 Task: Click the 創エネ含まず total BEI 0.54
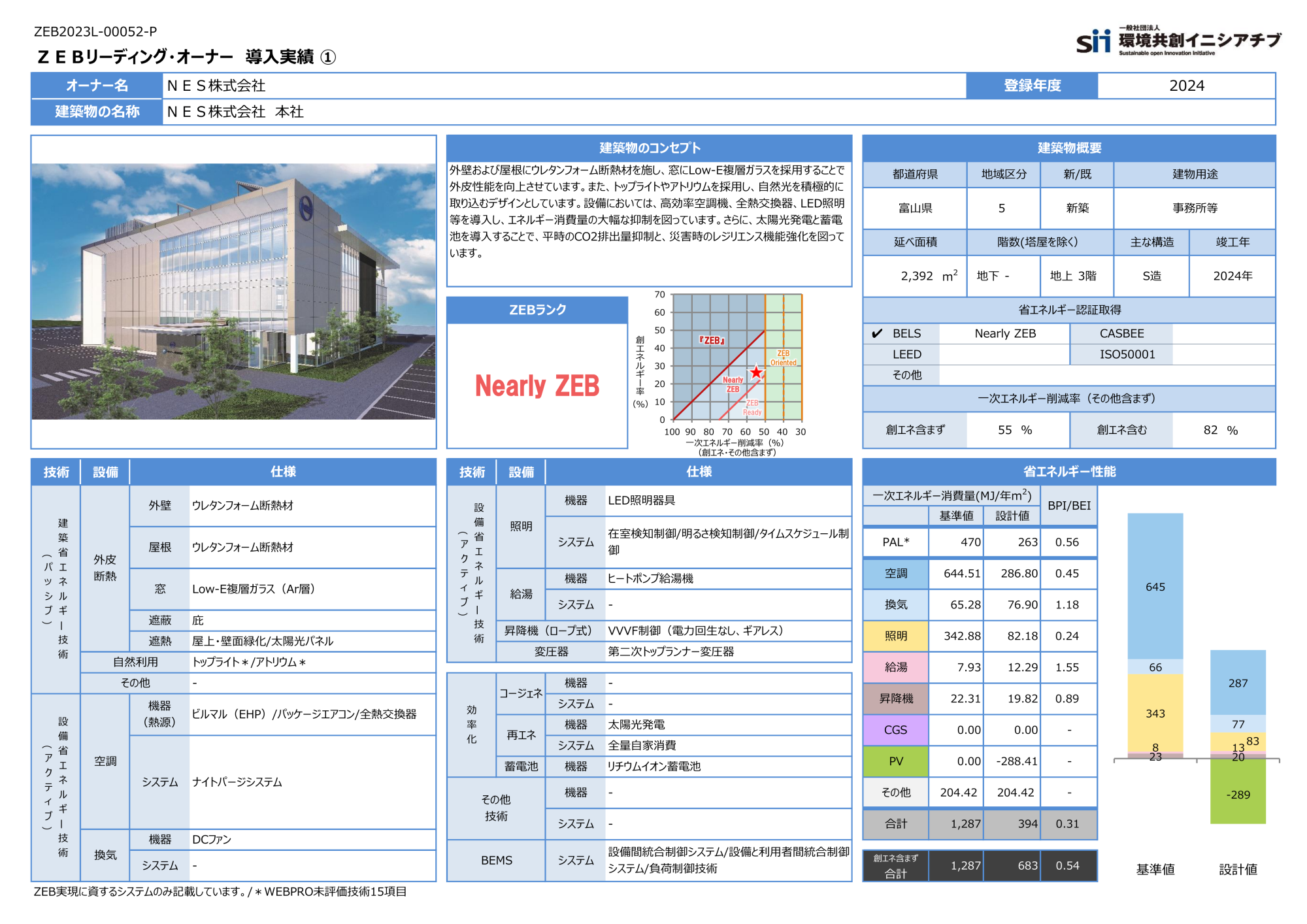point(1067,866)
